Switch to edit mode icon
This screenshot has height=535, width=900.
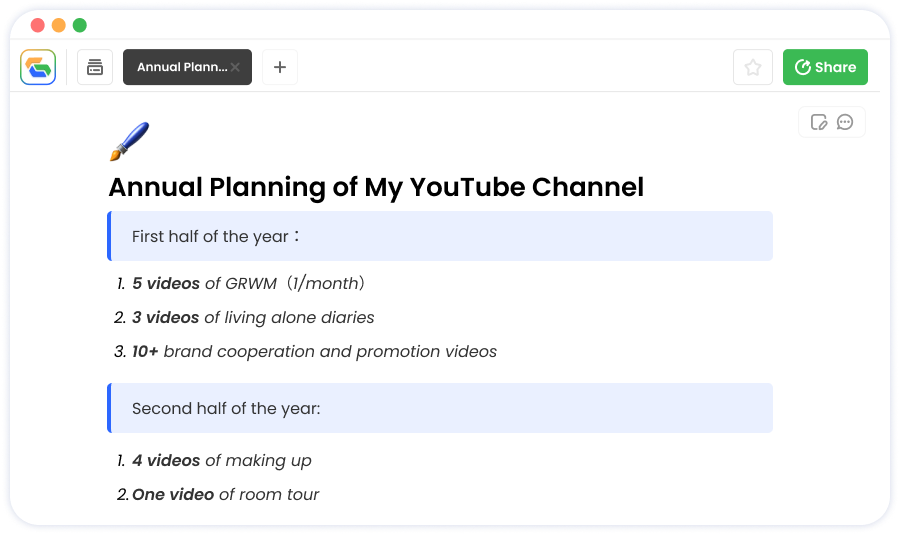click(819, 122)
